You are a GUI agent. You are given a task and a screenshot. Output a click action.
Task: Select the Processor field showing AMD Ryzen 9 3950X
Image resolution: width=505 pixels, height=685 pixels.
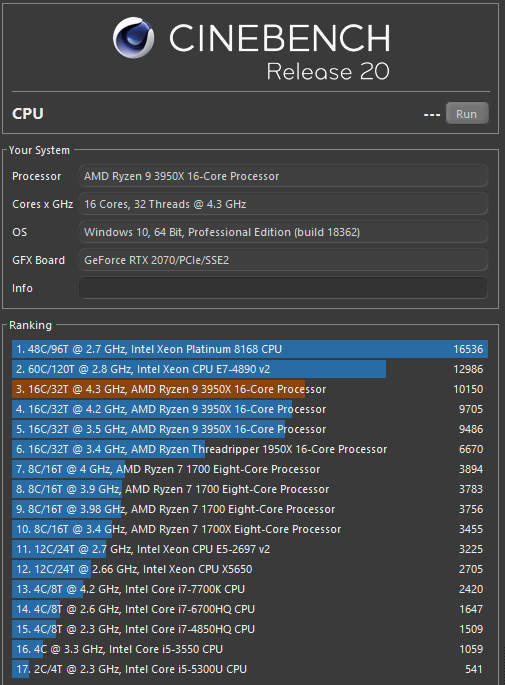click(x=283, y=176)
